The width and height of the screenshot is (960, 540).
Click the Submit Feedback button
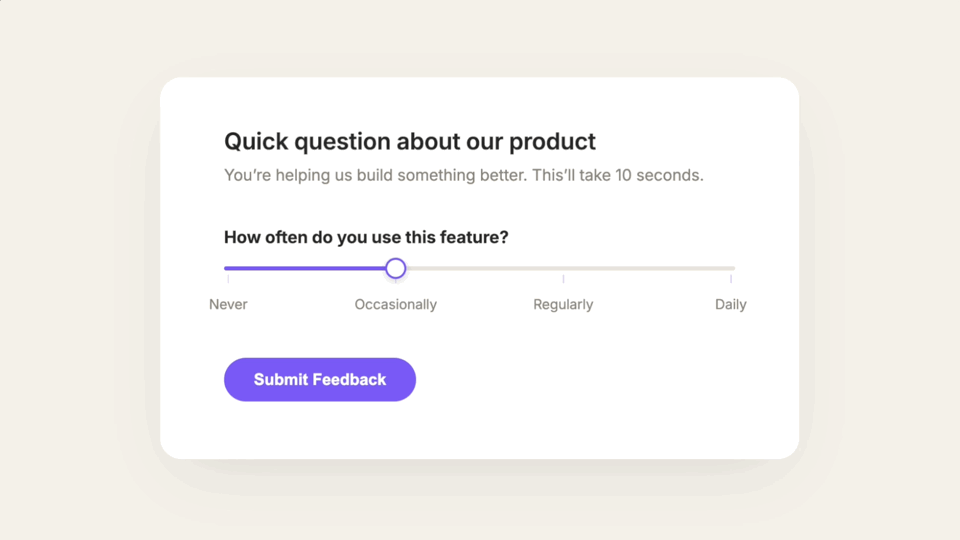320,380
